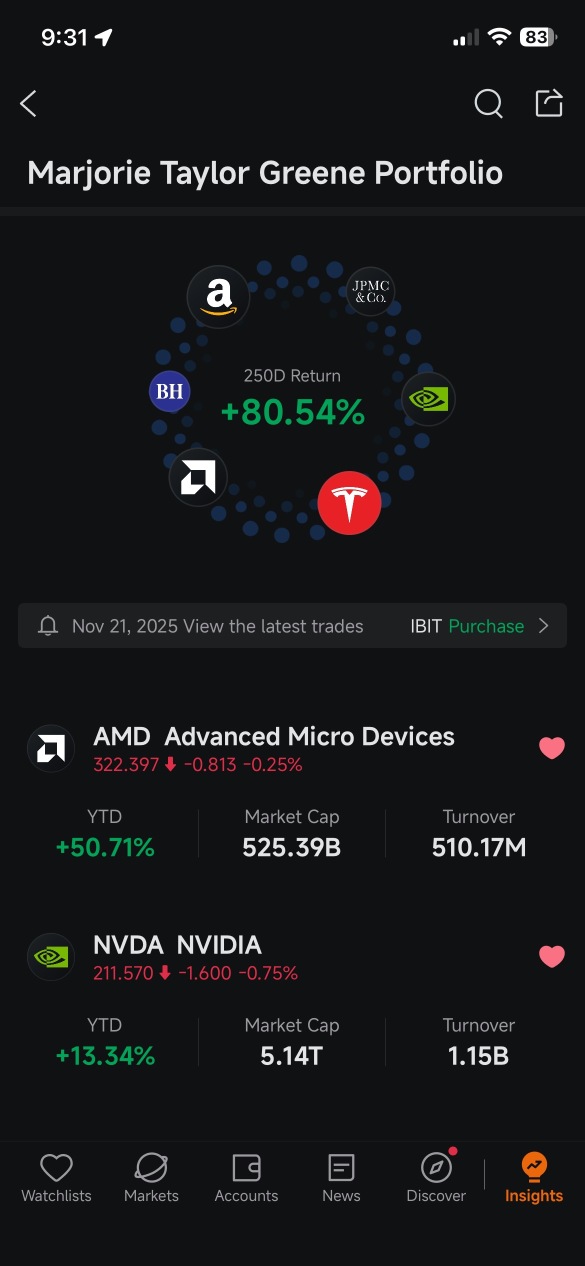Image resolution: width=585 pixels, height=1266 pixels.
Task: Tap the red Tesla logo bubble
Action: [349, 503]
